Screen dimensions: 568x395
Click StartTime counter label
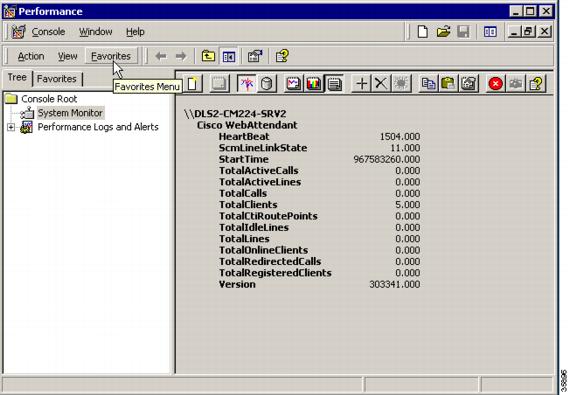pos(243,159)
